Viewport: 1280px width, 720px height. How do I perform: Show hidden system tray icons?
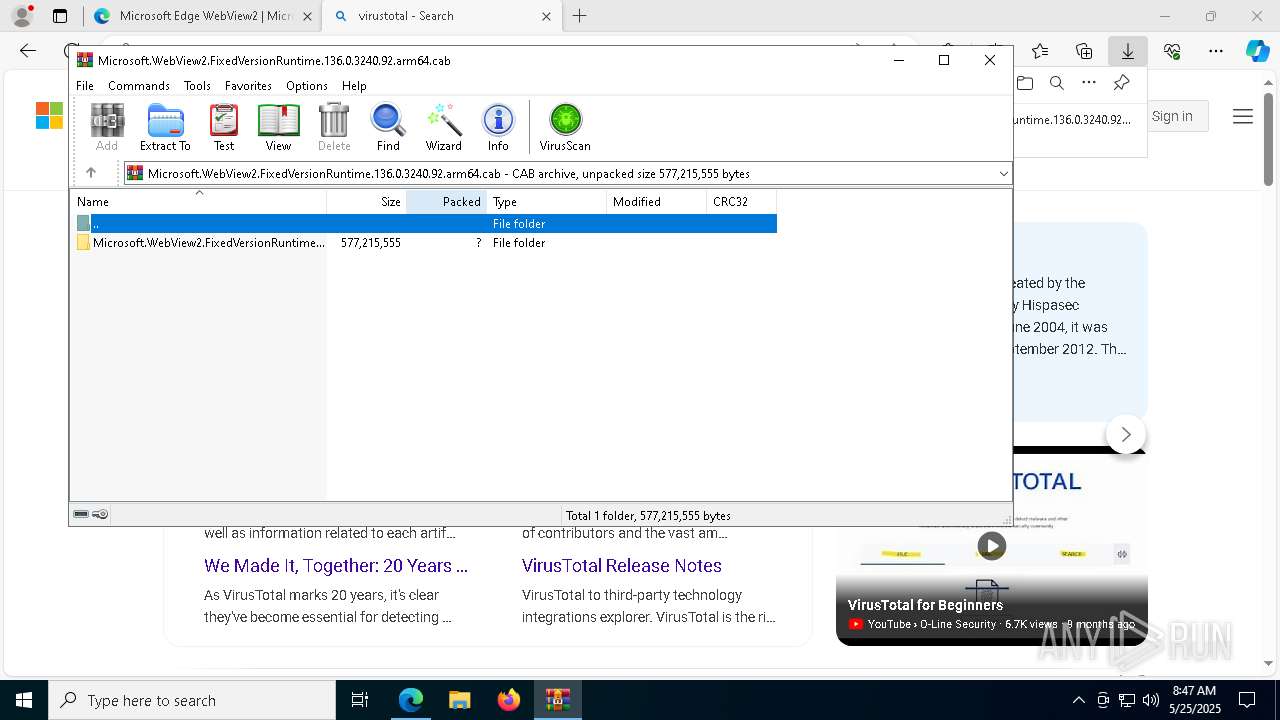(1078, 700)
